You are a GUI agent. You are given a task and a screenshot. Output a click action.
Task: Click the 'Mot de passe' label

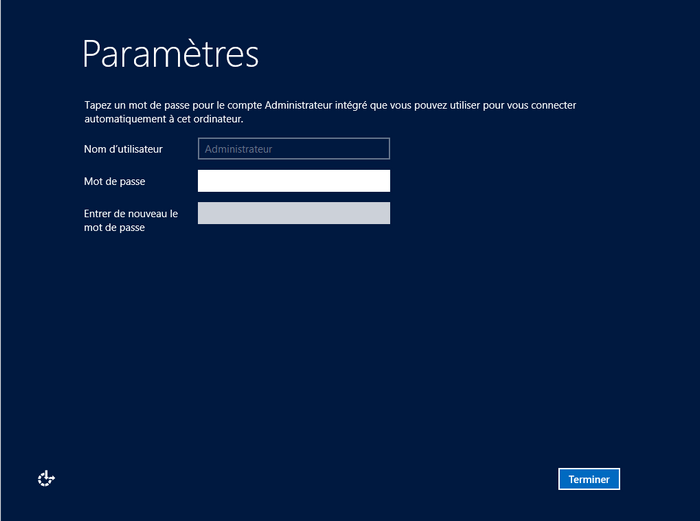click(114, 181)
